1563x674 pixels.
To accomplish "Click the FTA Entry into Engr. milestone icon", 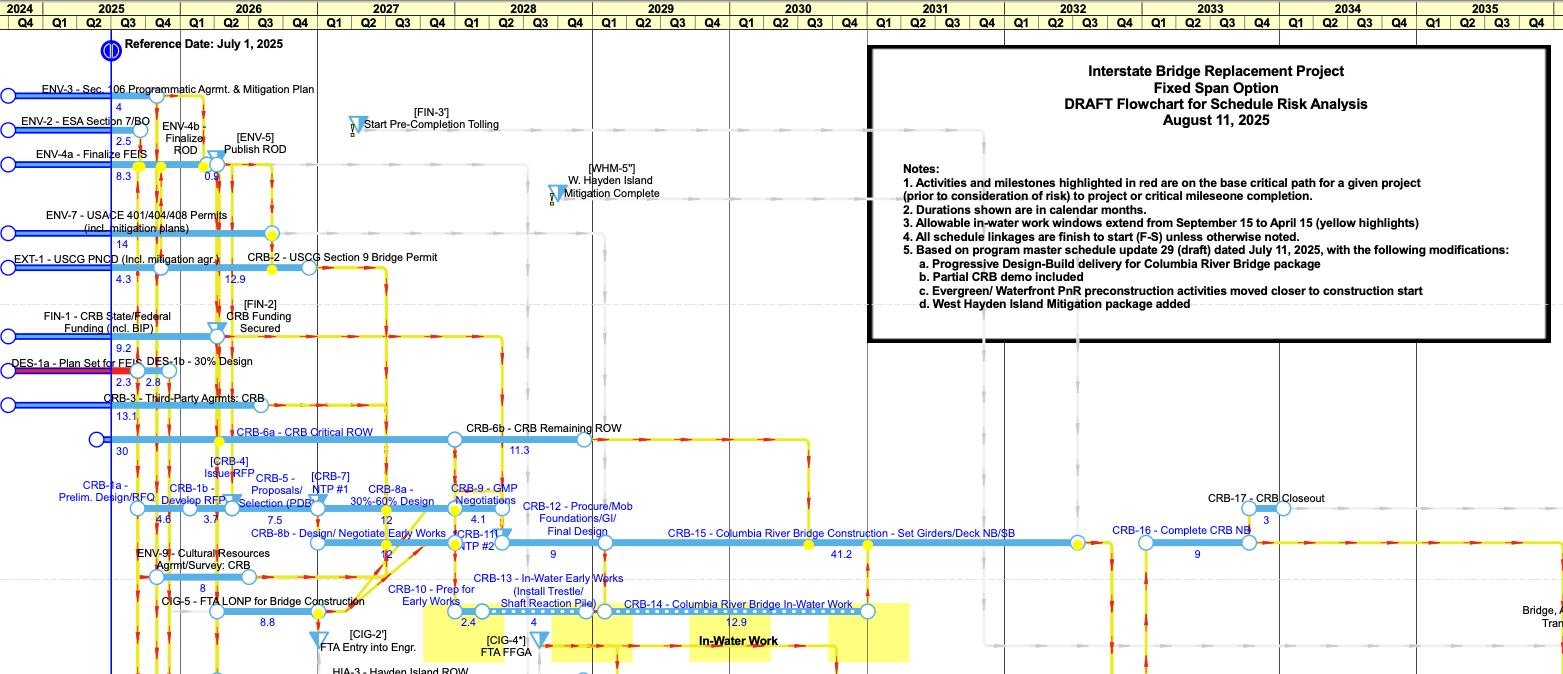I will pos(319,639).
